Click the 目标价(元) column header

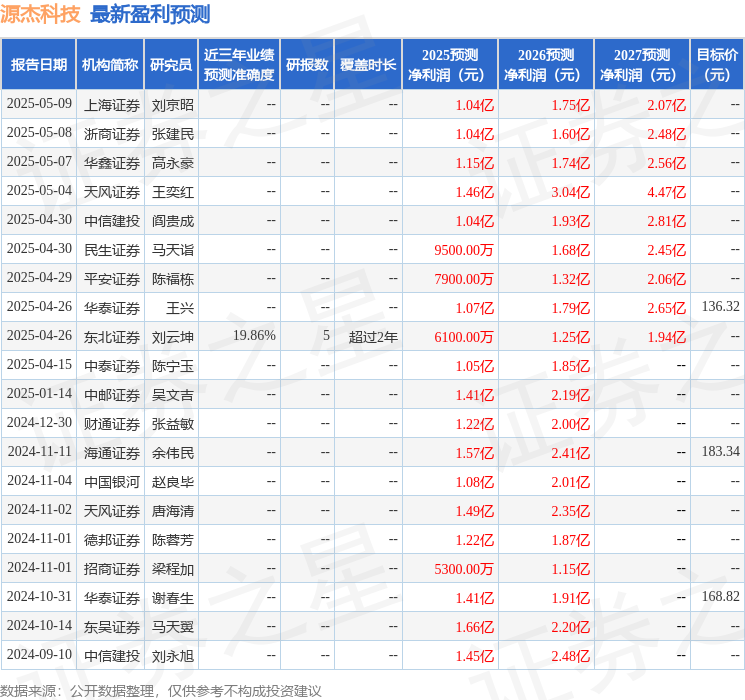tap(717, 65)
